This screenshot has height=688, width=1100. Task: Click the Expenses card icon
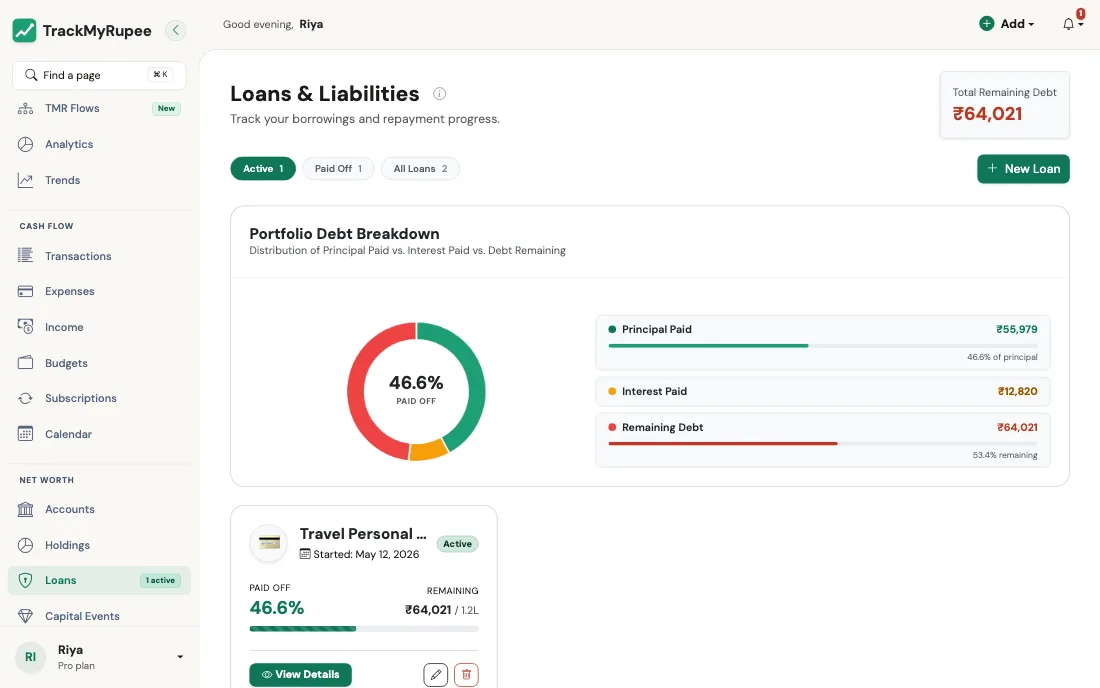click(x=25, y=291)
